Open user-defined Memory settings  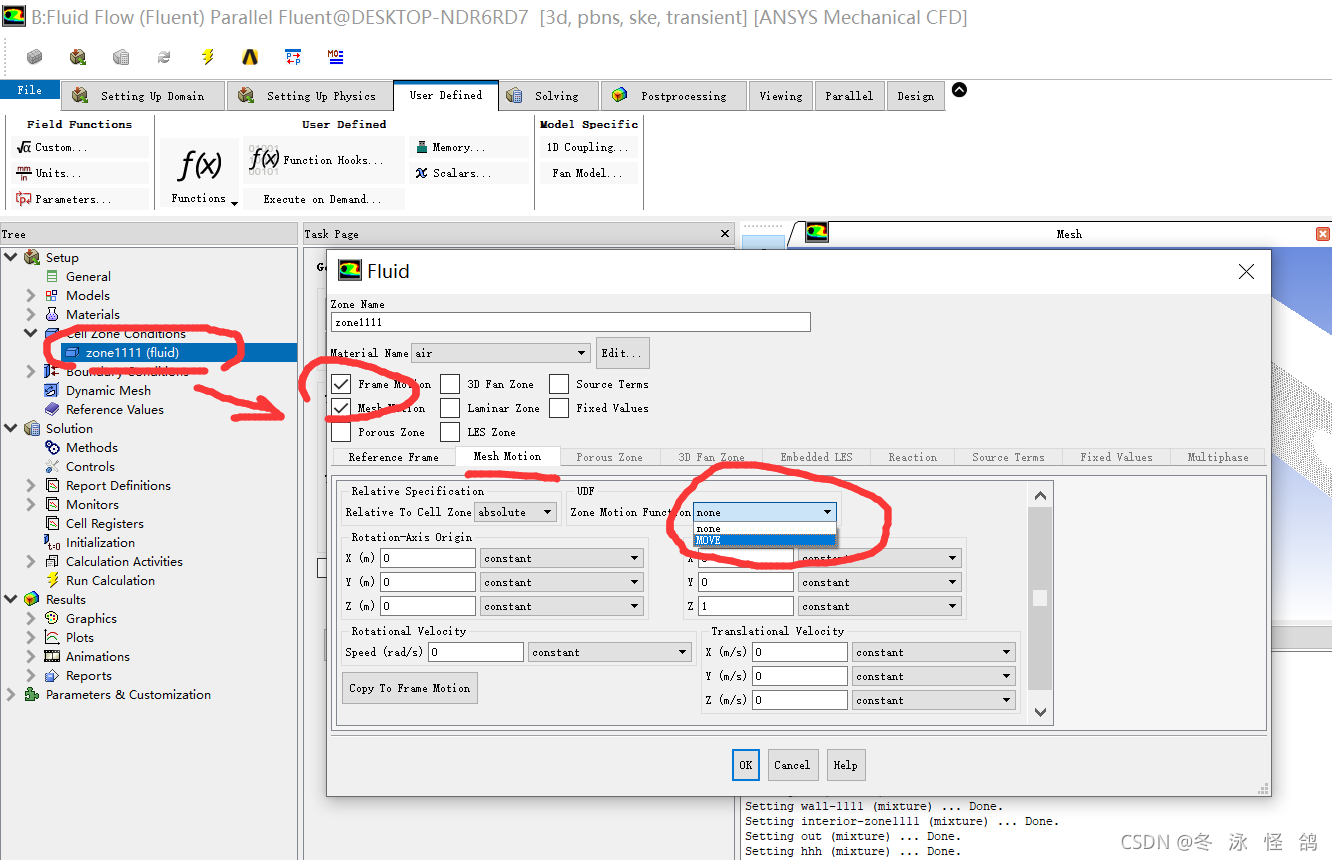coord(468,147)
